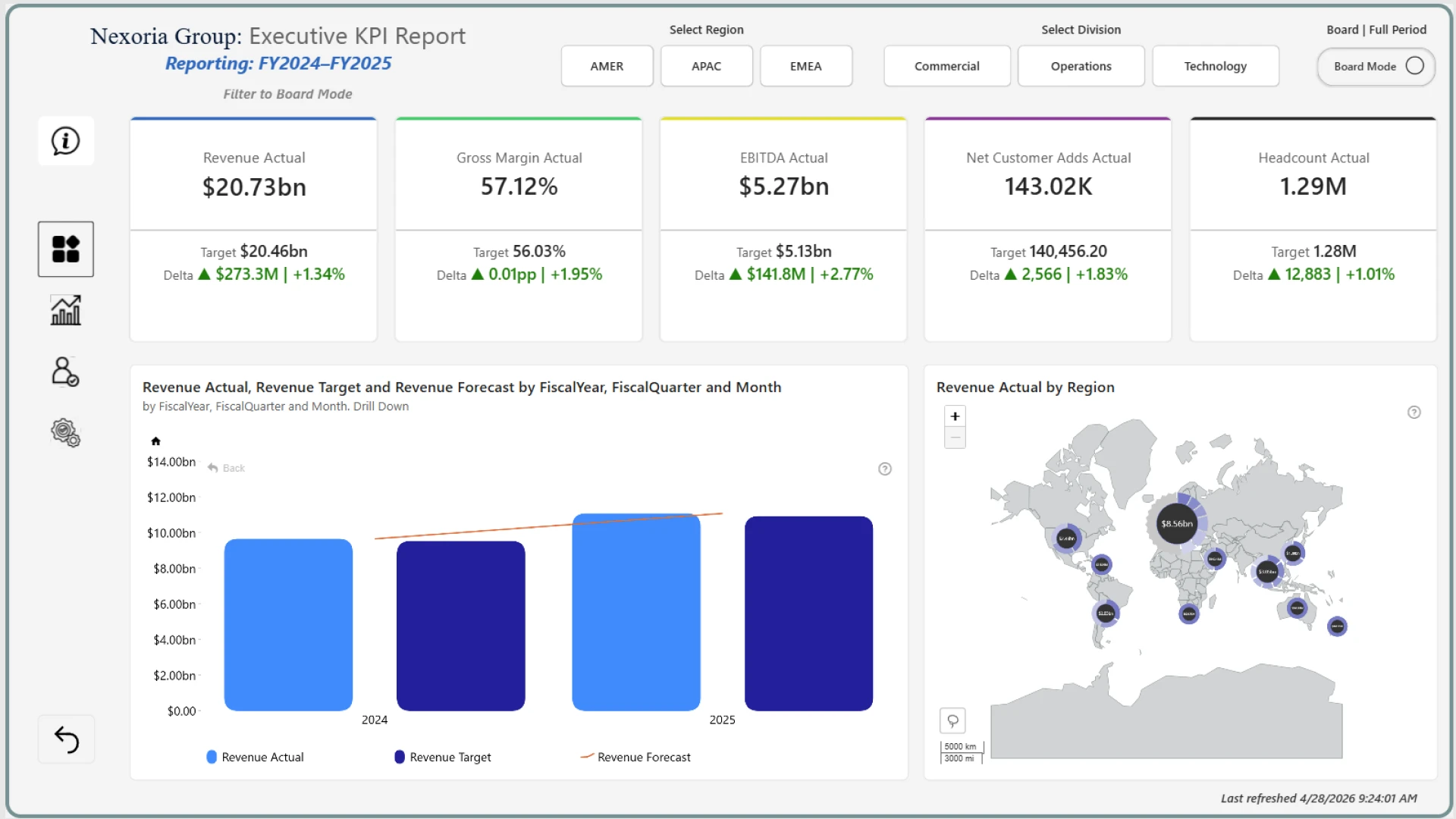This screenshot has height=819, width=1456.
Task: Click help icon on revenue chart
Action: point(884,469)
